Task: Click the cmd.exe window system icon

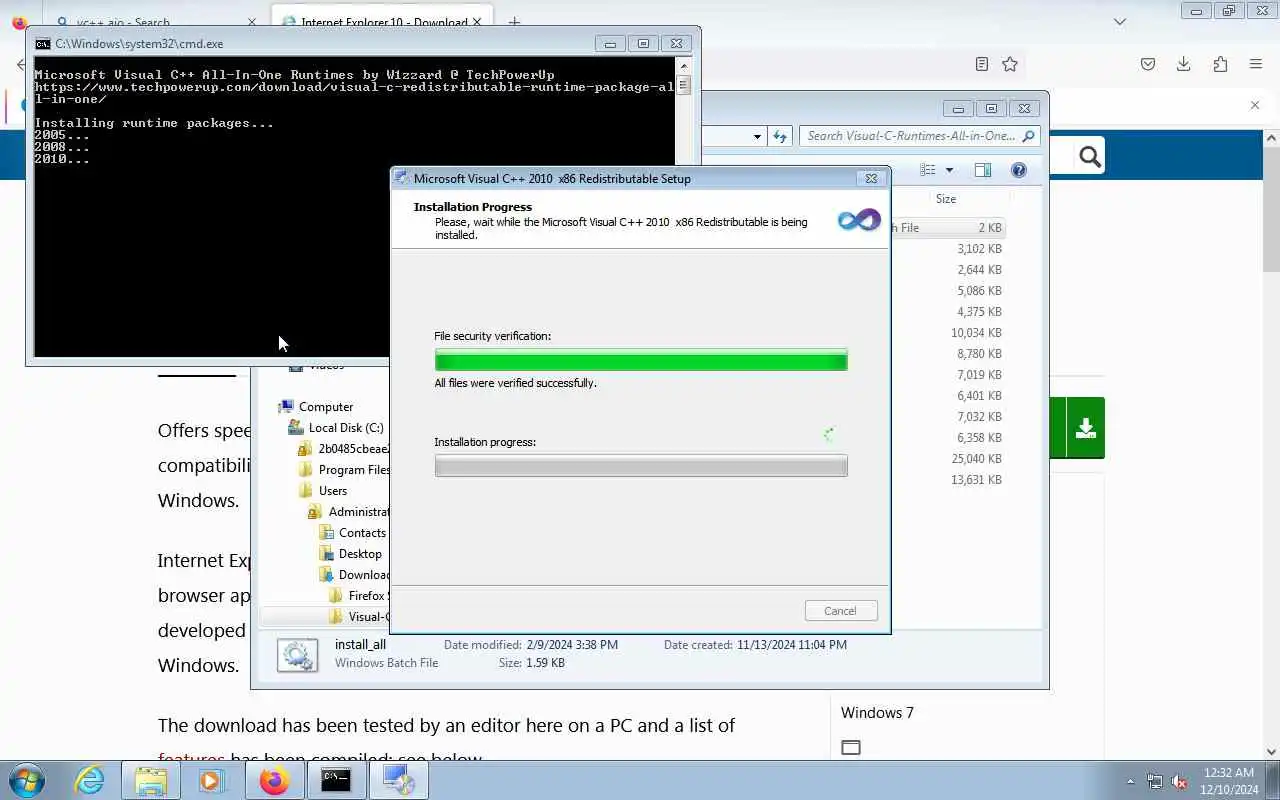Action: click(x=42, y=44)
